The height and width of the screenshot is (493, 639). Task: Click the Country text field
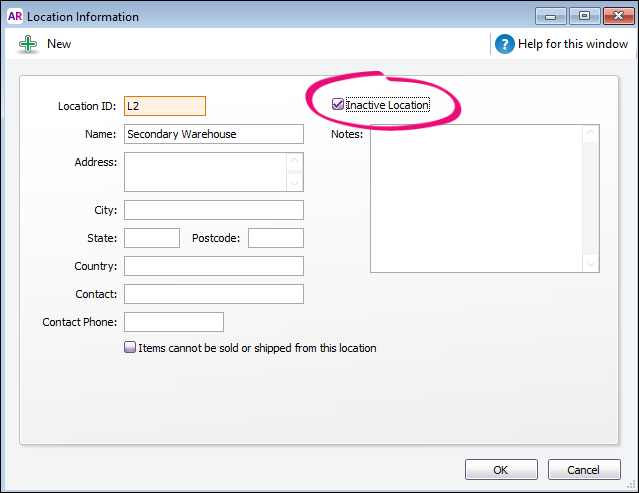coord(213,266)
